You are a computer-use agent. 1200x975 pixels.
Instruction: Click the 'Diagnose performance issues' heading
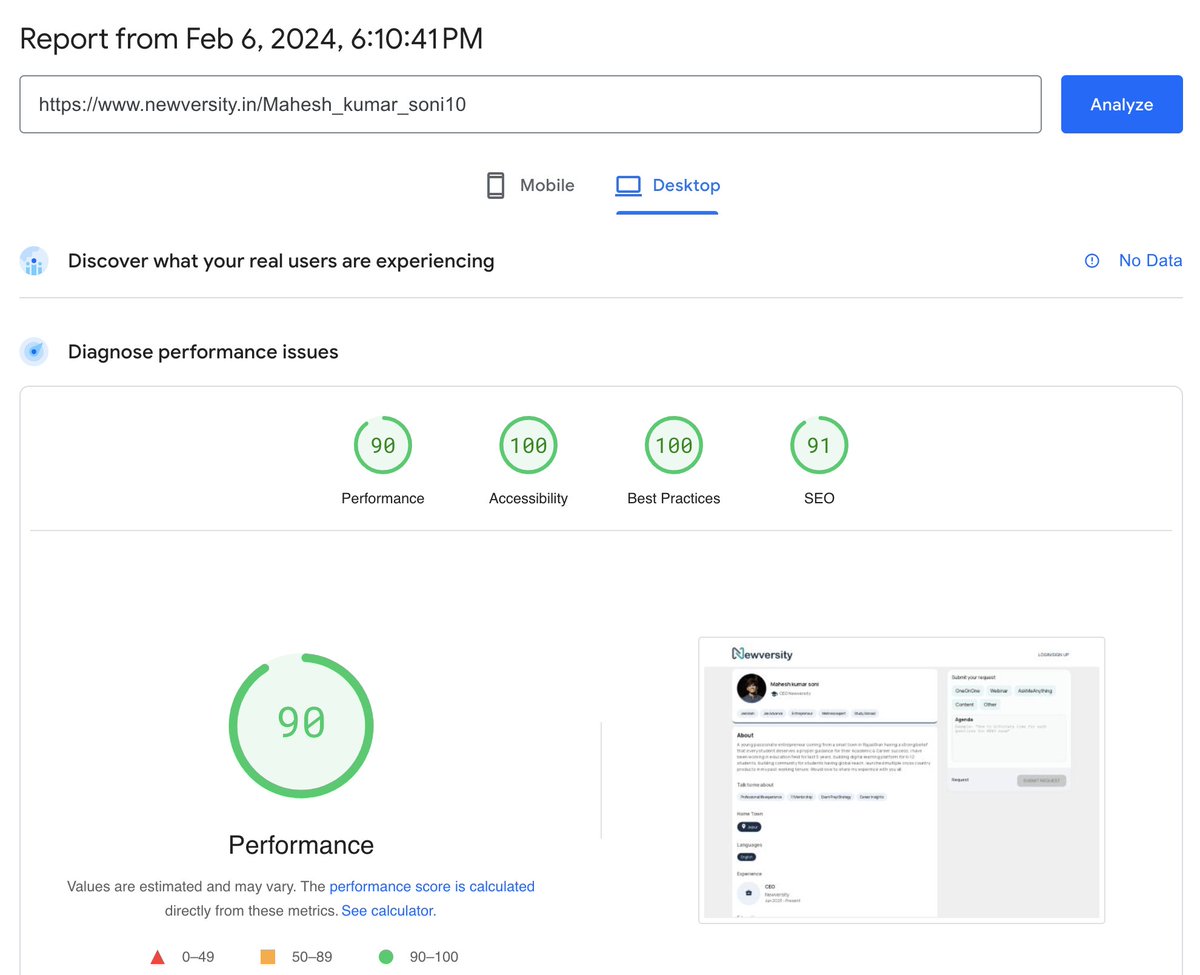coord(203,352)
